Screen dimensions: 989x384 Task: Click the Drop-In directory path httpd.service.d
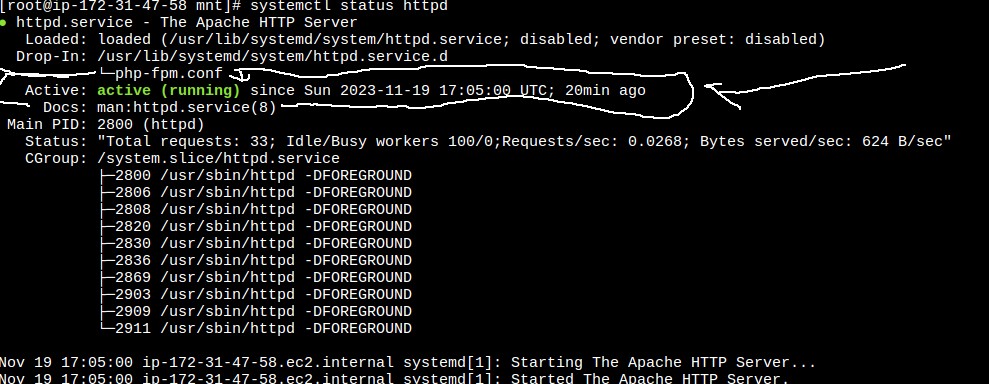[x=272, y=56]
